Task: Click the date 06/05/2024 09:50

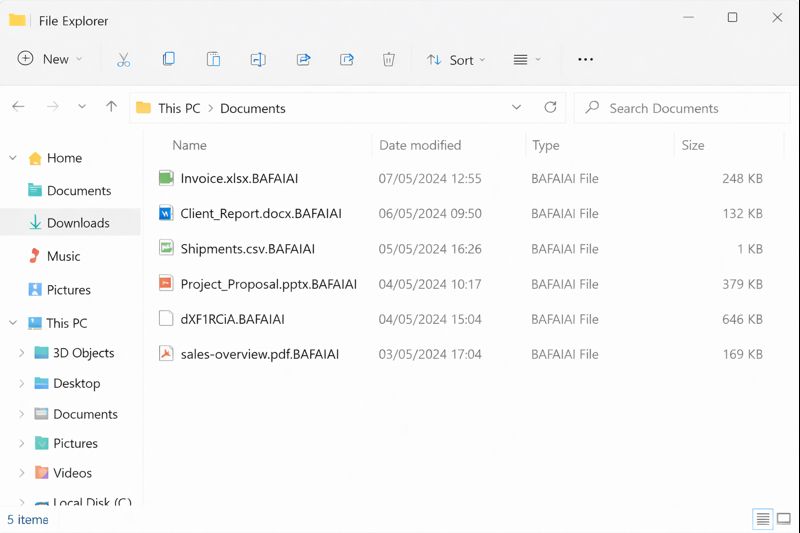Action: click(430, 213)
